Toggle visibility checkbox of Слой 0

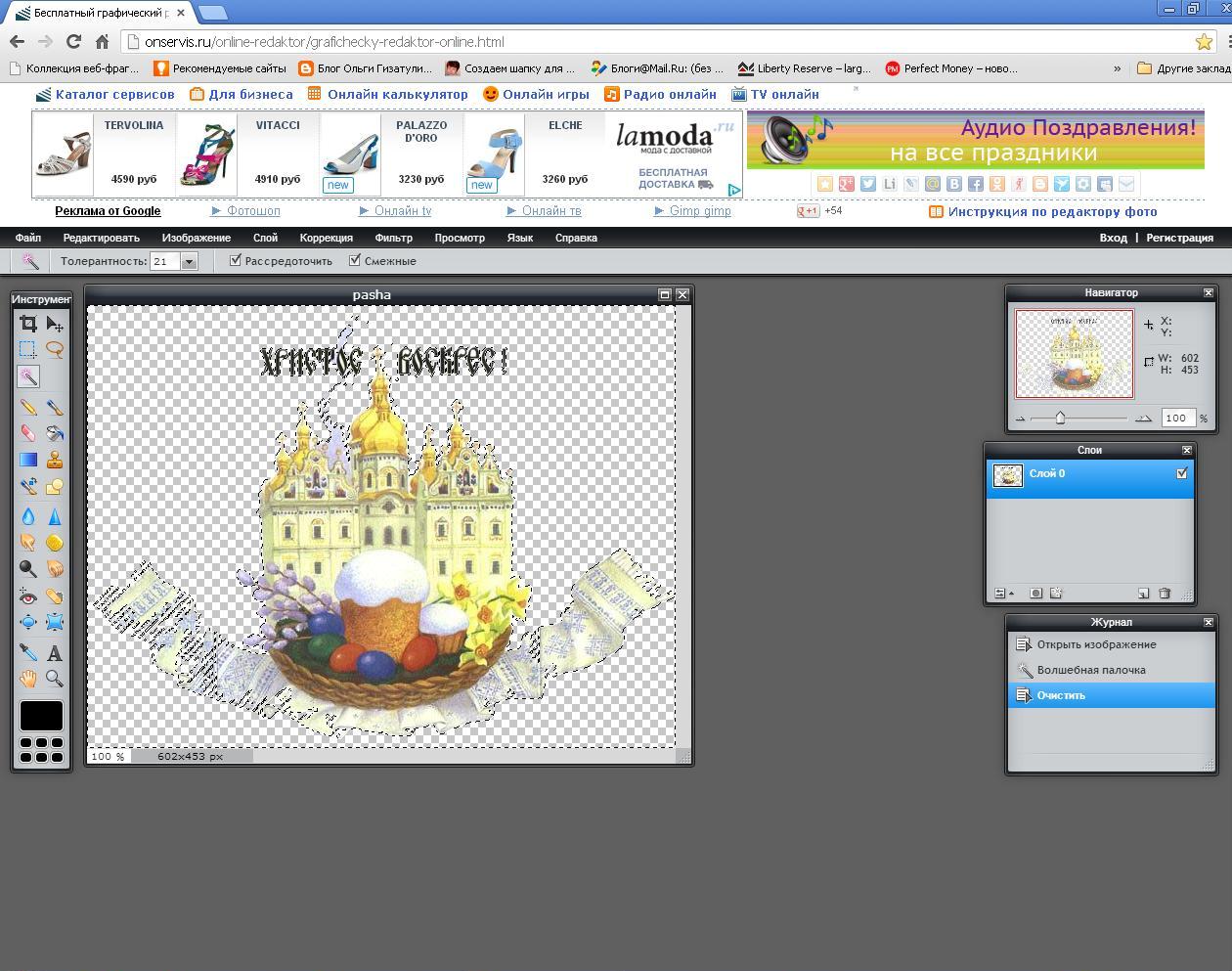(1181, 473)
